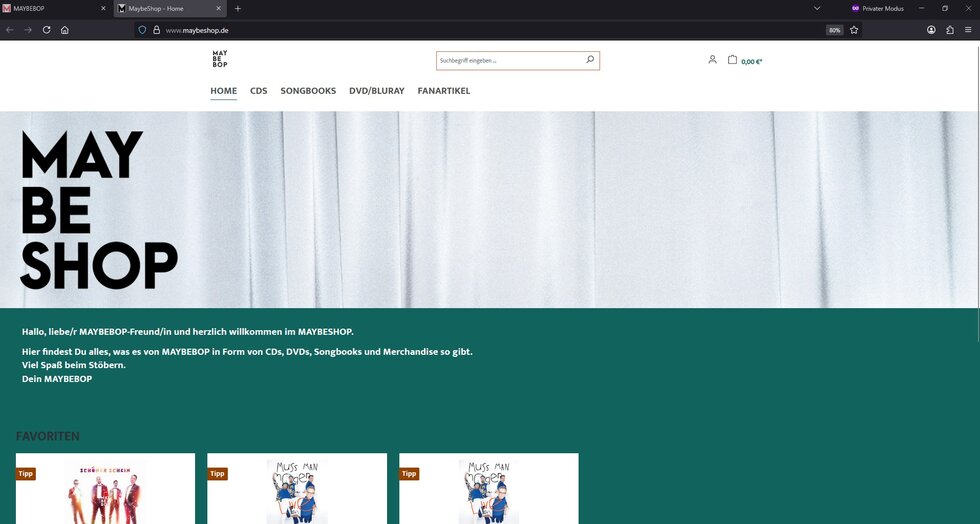Click the address bar URL maybeshop.de

tap(197, 30)
